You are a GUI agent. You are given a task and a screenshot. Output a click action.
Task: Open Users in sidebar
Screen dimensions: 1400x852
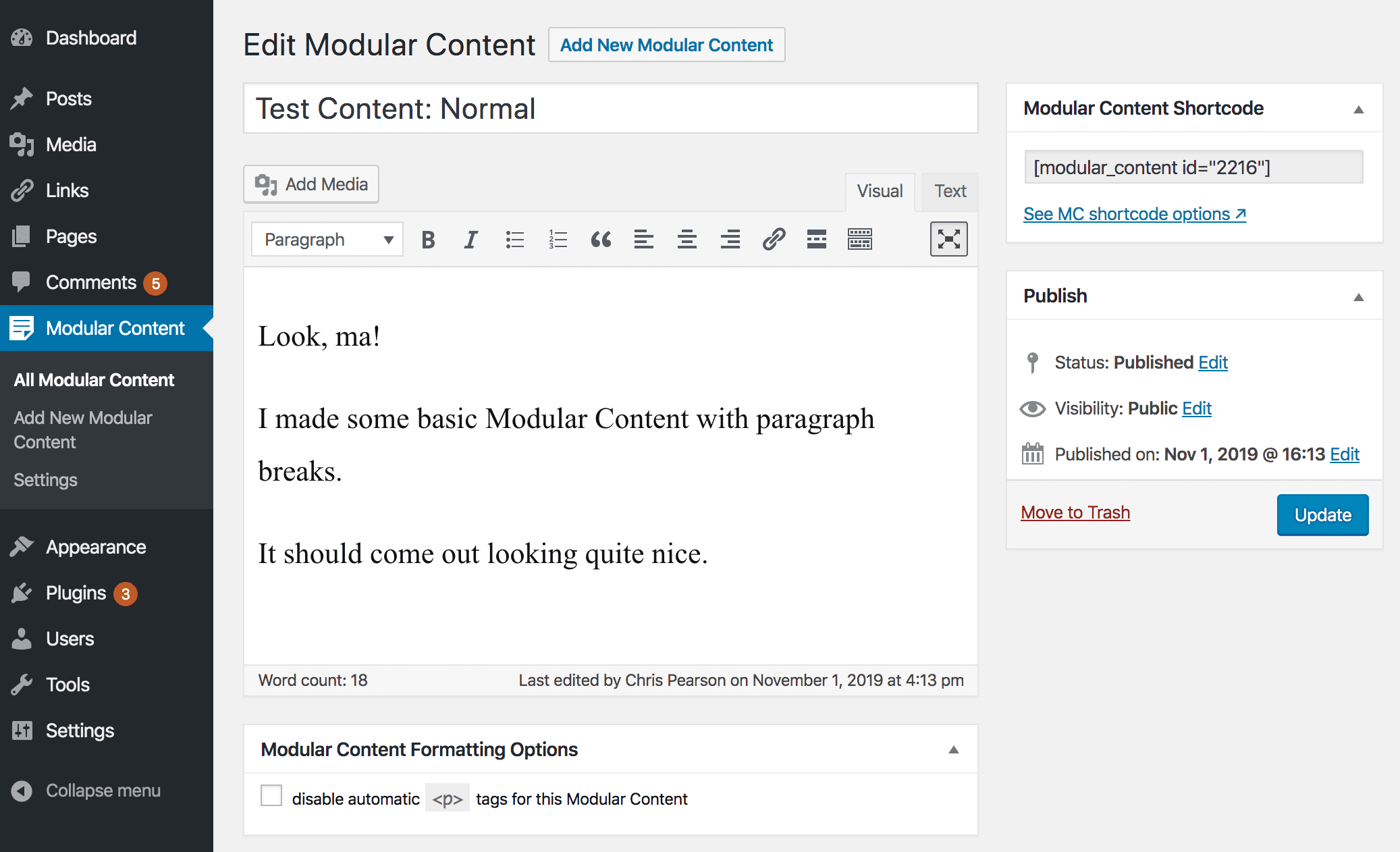click(x=107, y=639)
